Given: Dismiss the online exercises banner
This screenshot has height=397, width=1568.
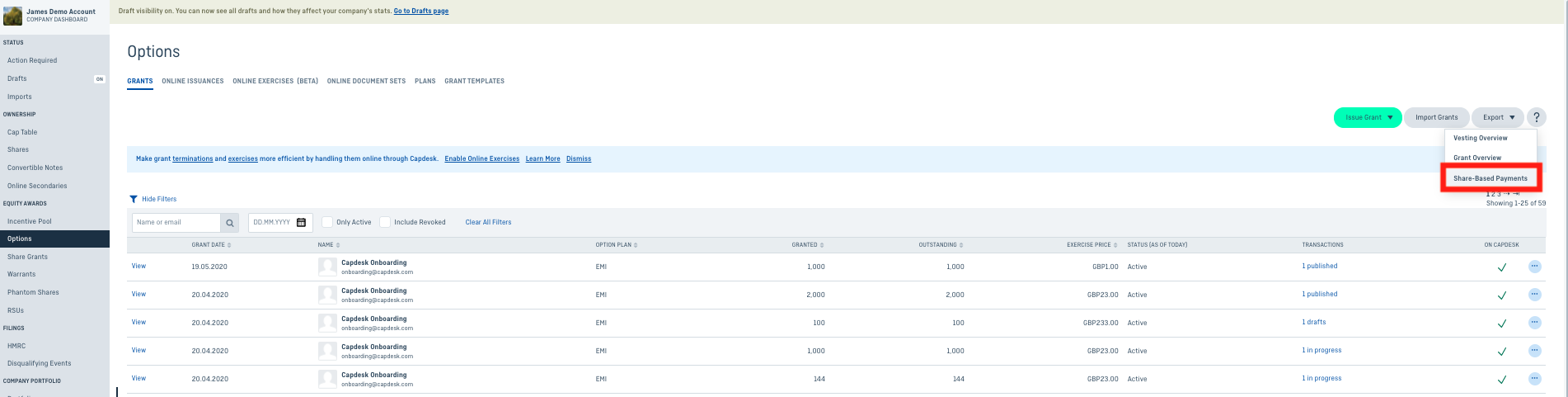Looking at the screenshot, I should 579,158.
